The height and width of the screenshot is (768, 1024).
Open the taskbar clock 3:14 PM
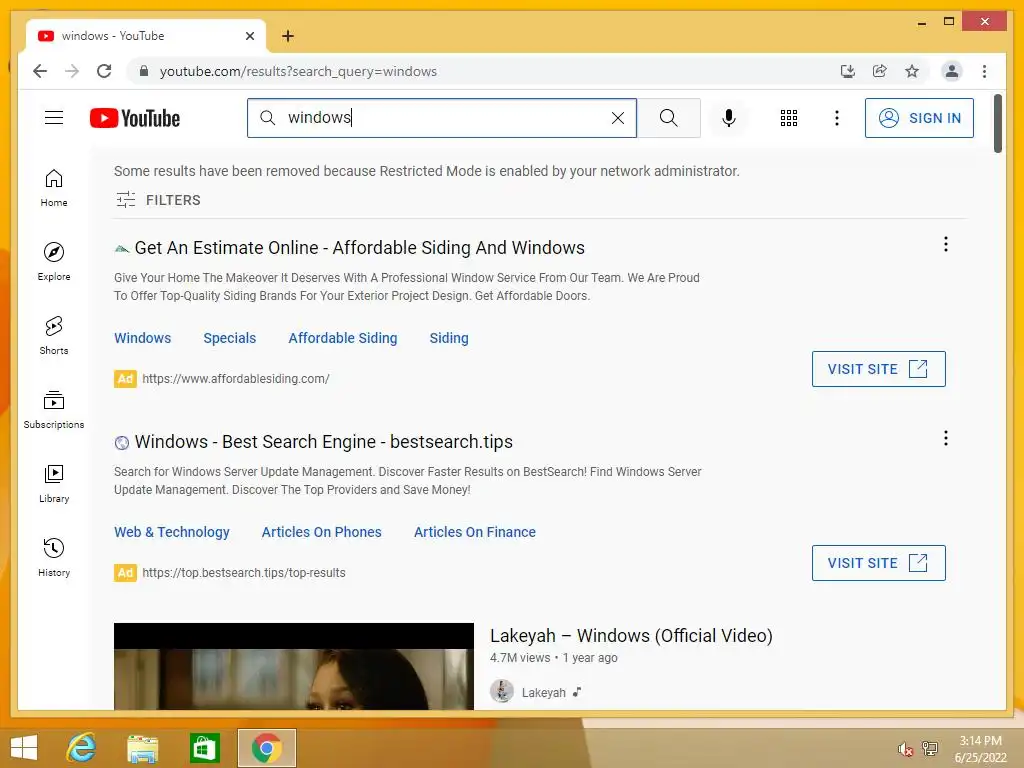pos(980,748)
